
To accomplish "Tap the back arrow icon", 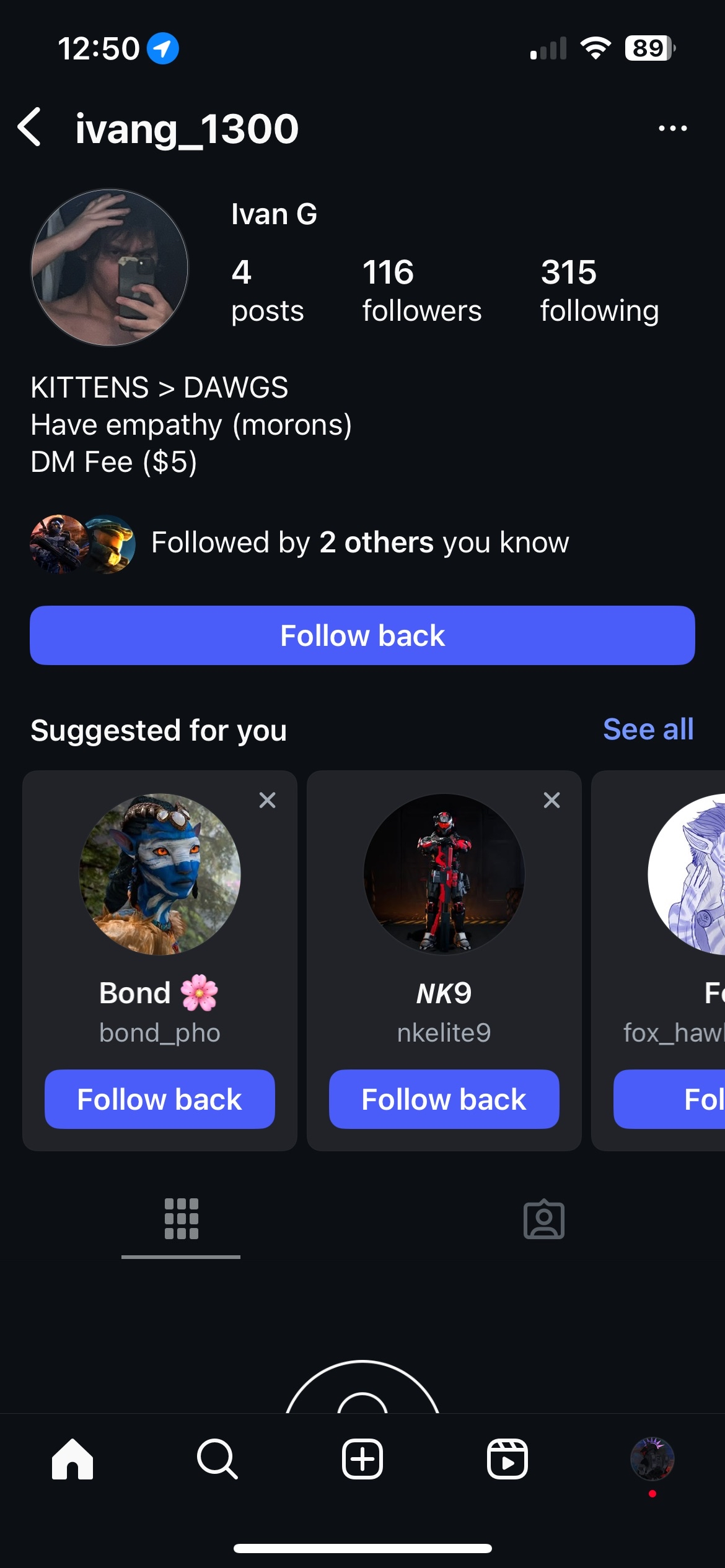I will click(x=30, y=128).
